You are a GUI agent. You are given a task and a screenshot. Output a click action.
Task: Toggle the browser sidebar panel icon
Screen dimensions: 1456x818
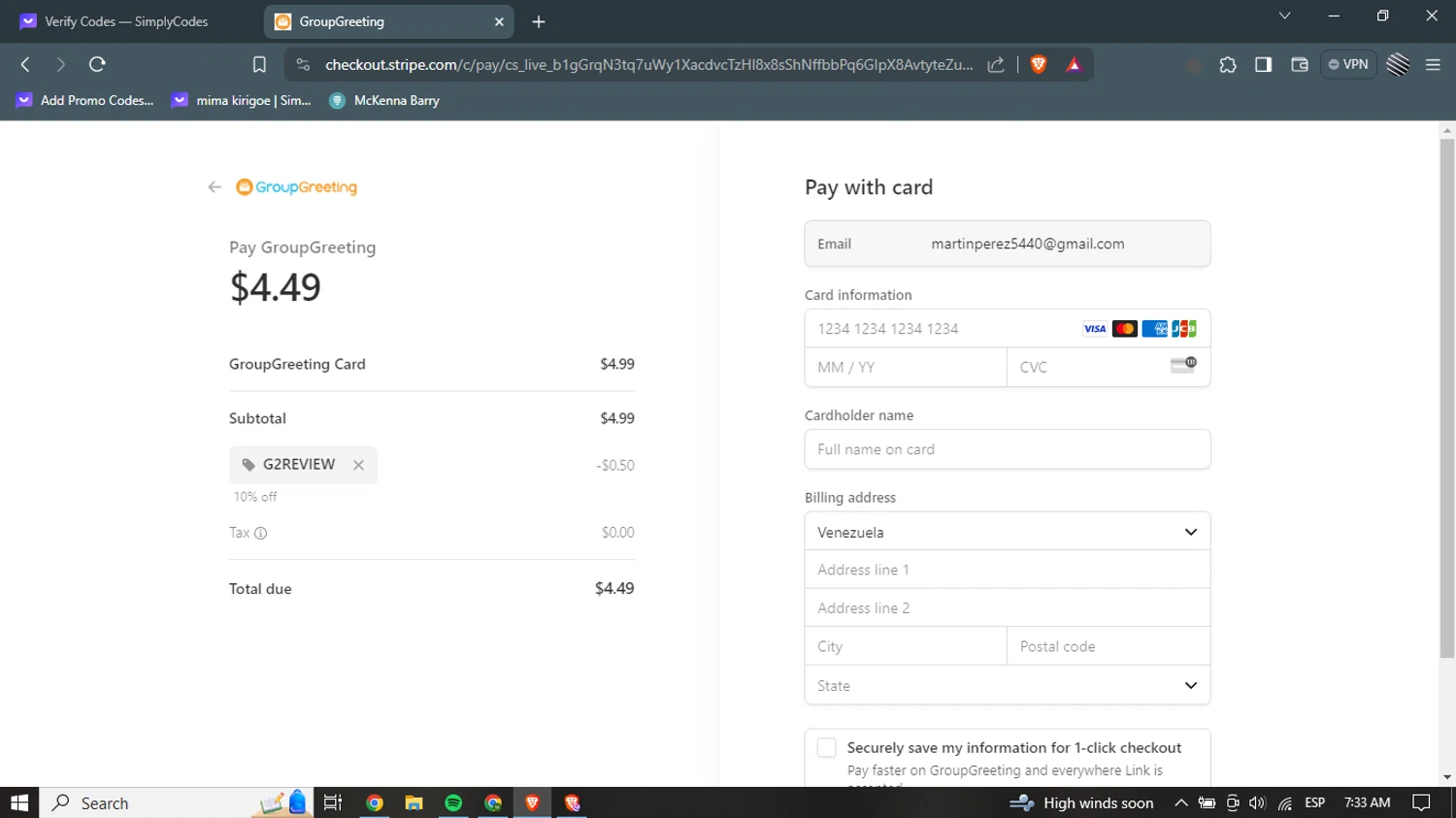point(1263,64)
